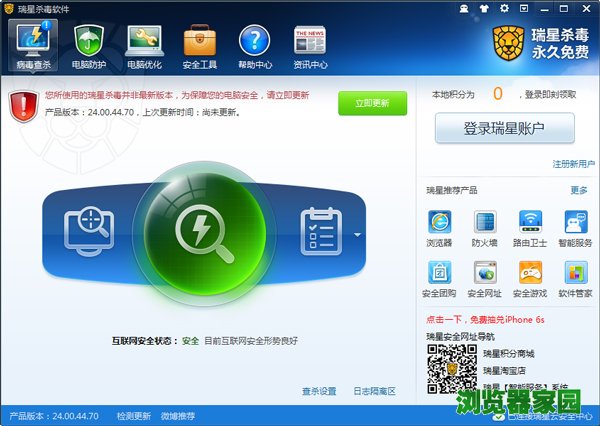Image resolution: width=600 pixels, height=426 pixels.
Task: Click the 登录瑞星账户 login button
Action: coord(504,128)
